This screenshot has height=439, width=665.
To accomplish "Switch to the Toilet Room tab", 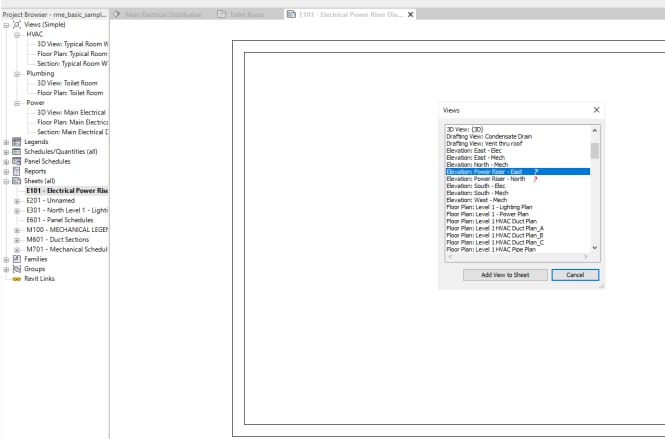I will 243,15.
